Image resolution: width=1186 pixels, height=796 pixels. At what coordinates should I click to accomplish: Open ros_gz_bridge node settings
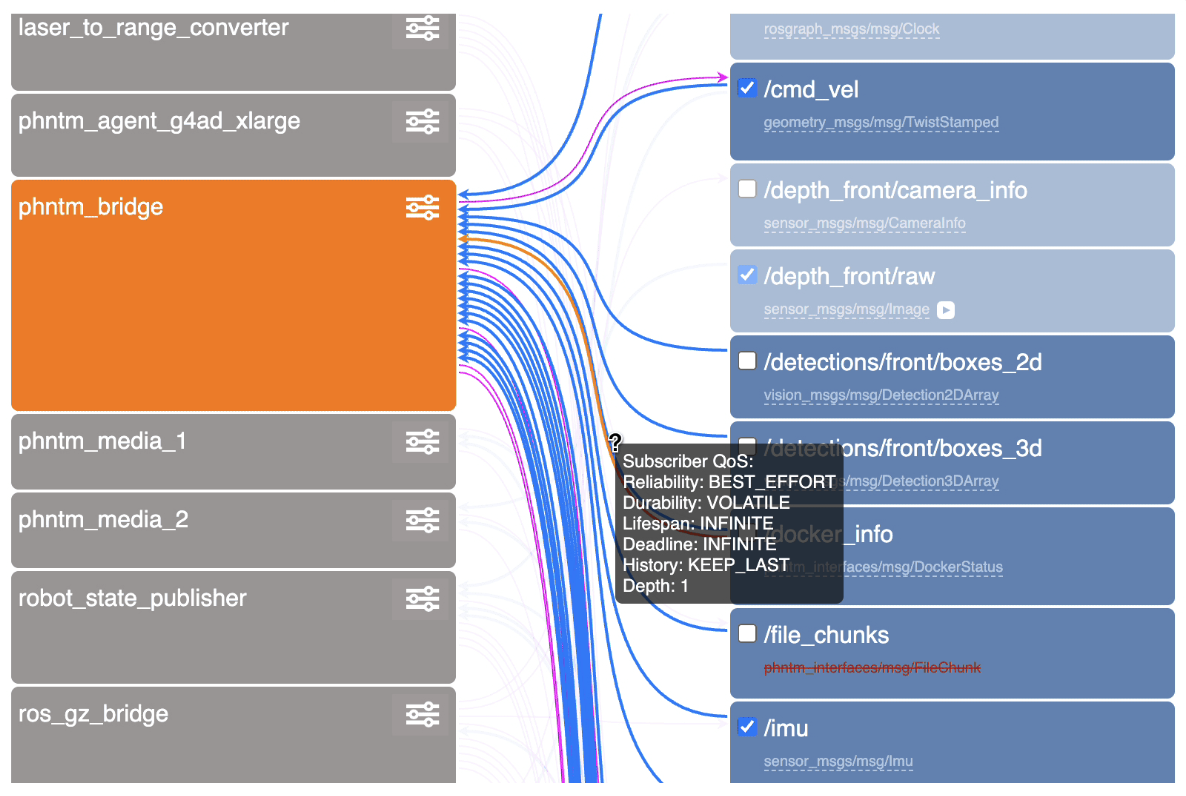(x=421, y=713)
